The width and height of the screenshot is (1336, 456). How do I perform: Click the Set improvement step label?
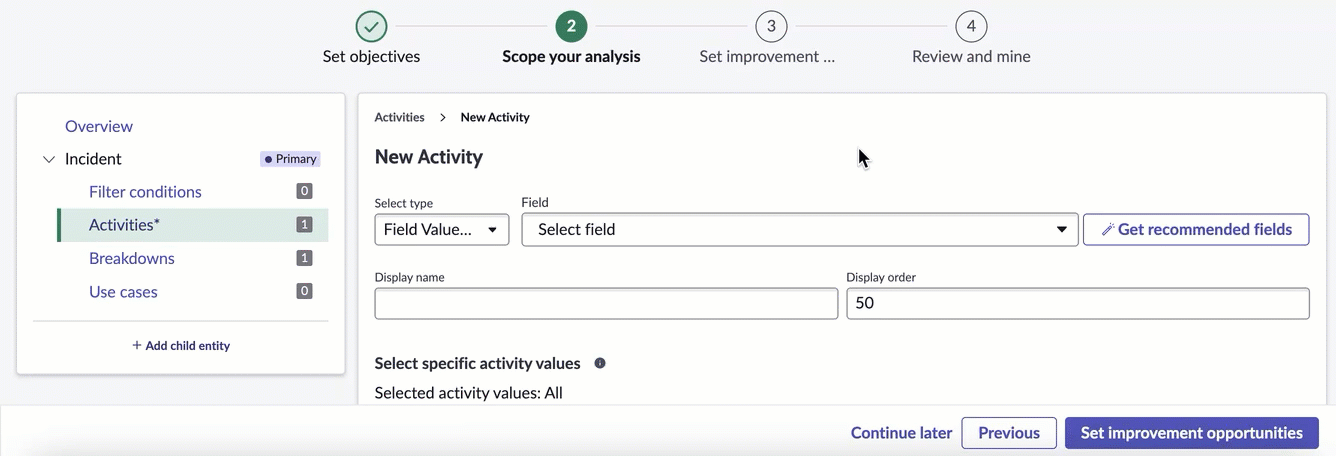click(x=767, y=57)
